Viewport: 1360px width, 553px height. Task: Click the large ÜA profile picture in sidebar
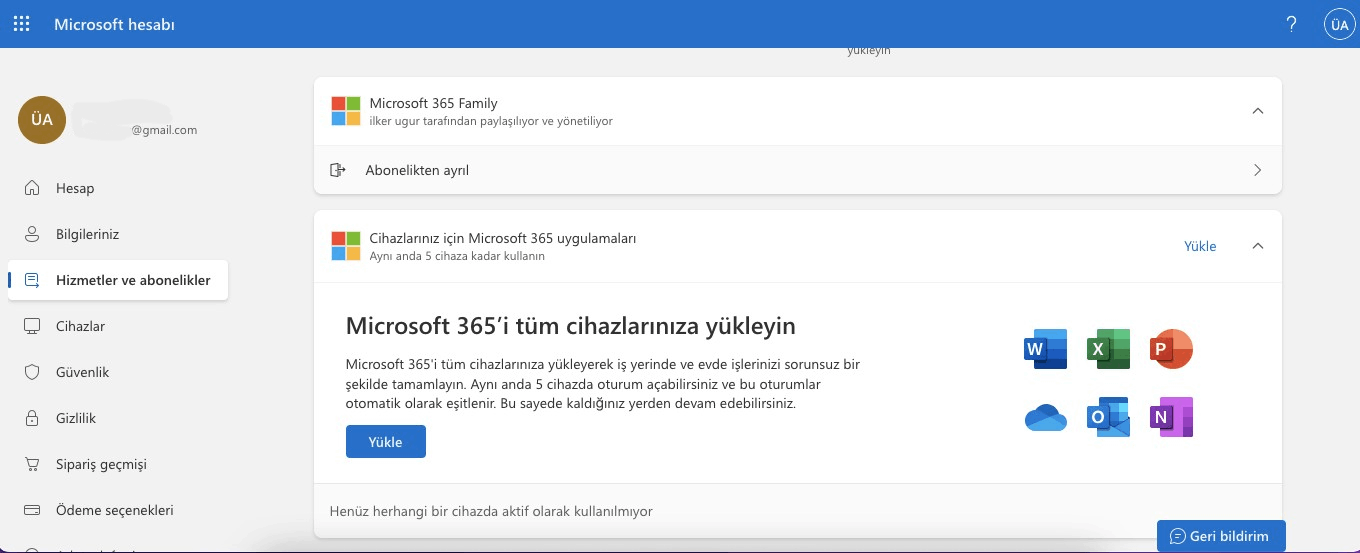(42, 120)
